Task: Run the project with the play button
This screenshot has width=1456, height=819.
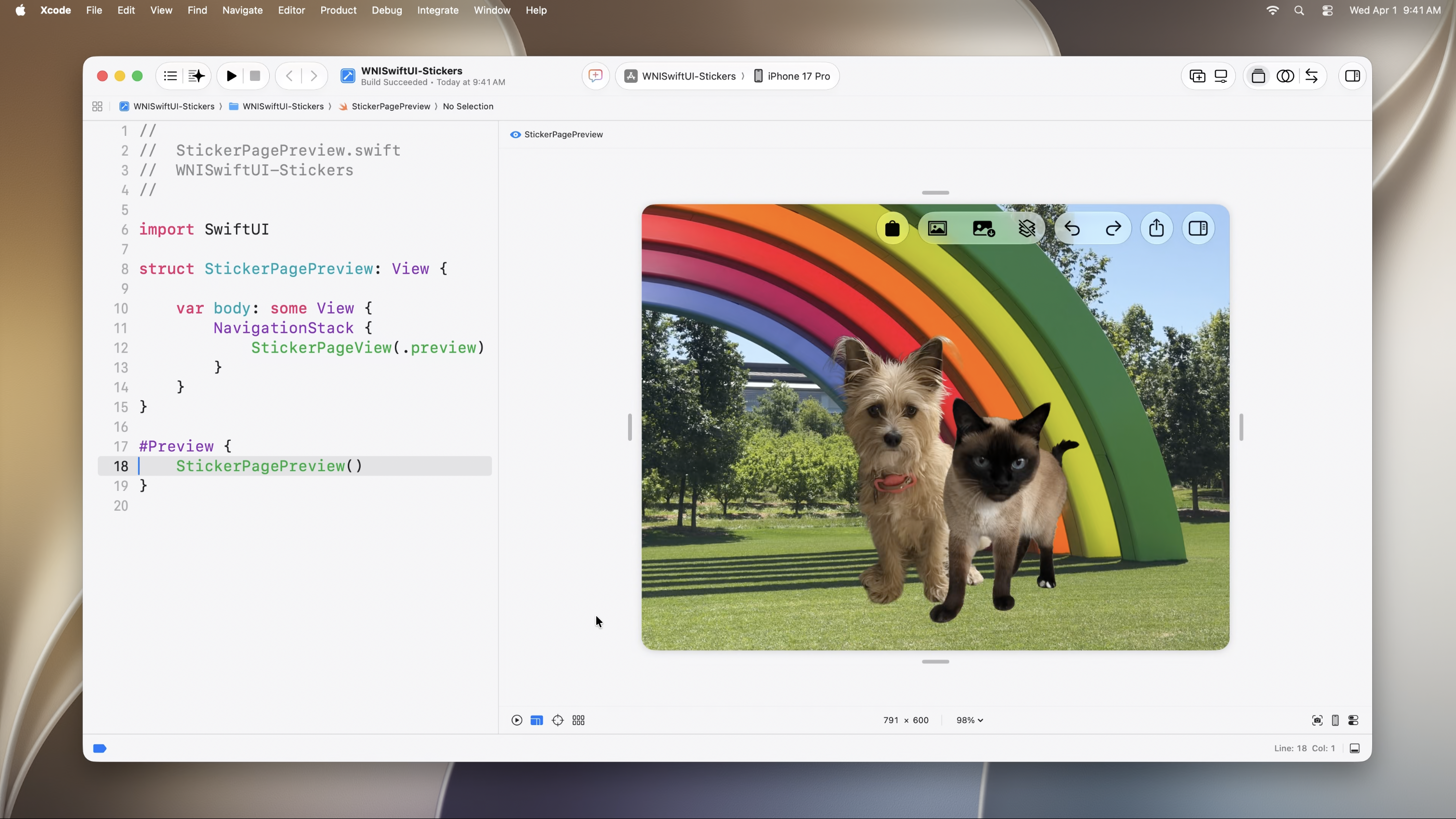Action: (x=231, y=76)
